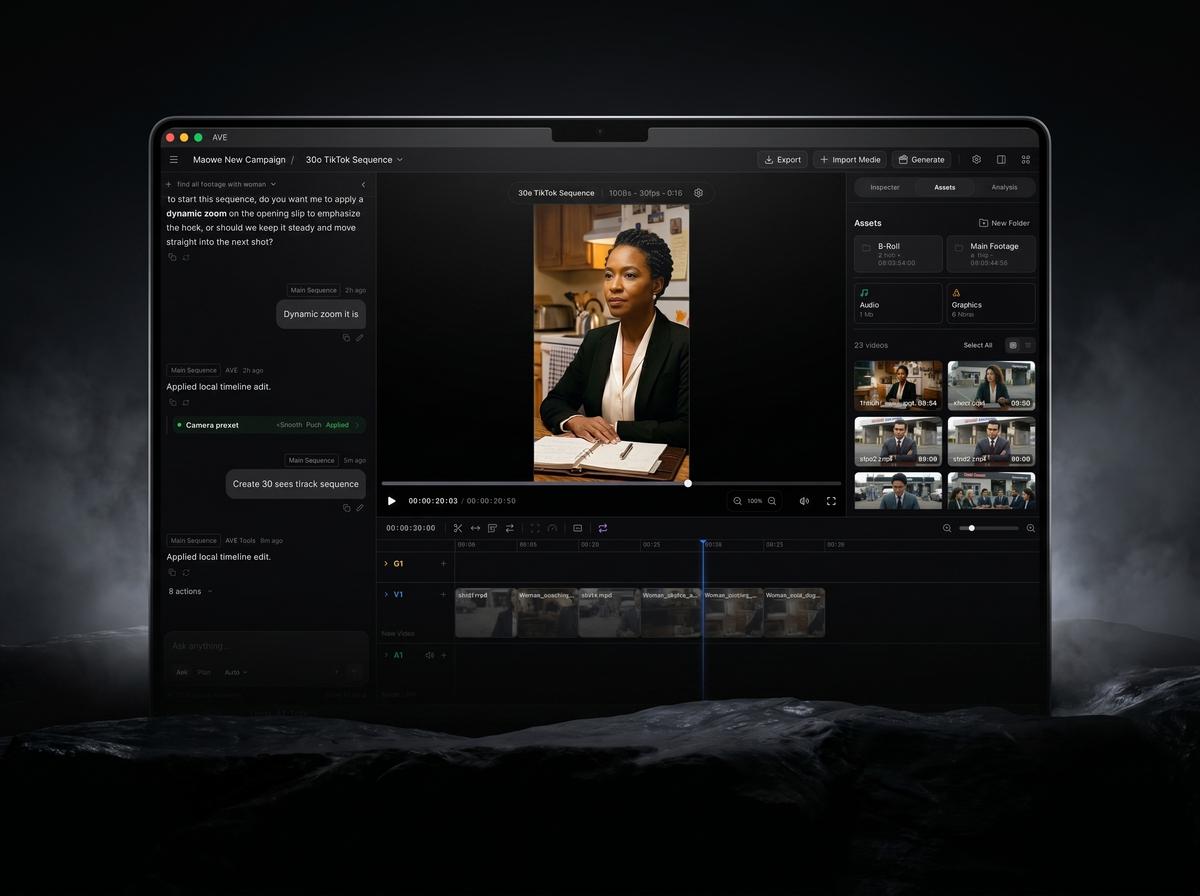Toggle the purple loop icon
Image resolution: width=1200 pixels, height=896 pixels.
[x=603, y=528]
